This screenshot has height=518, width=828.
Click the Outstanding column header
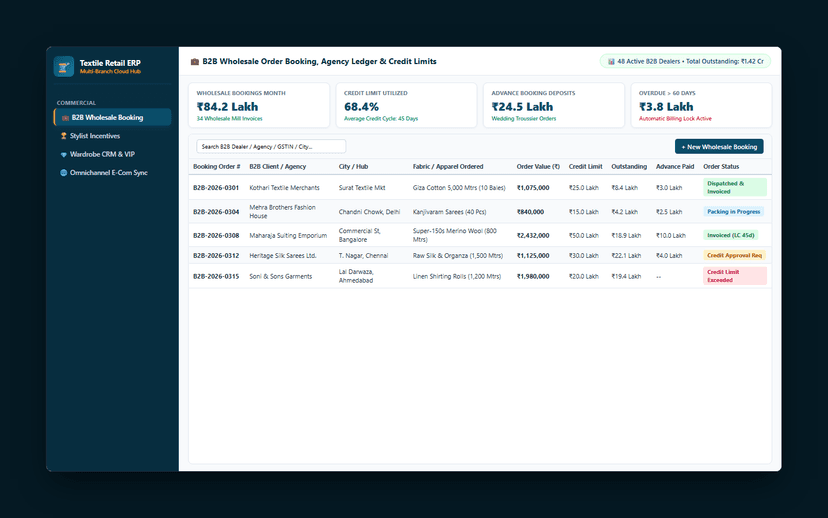click(x=629, y=166)
